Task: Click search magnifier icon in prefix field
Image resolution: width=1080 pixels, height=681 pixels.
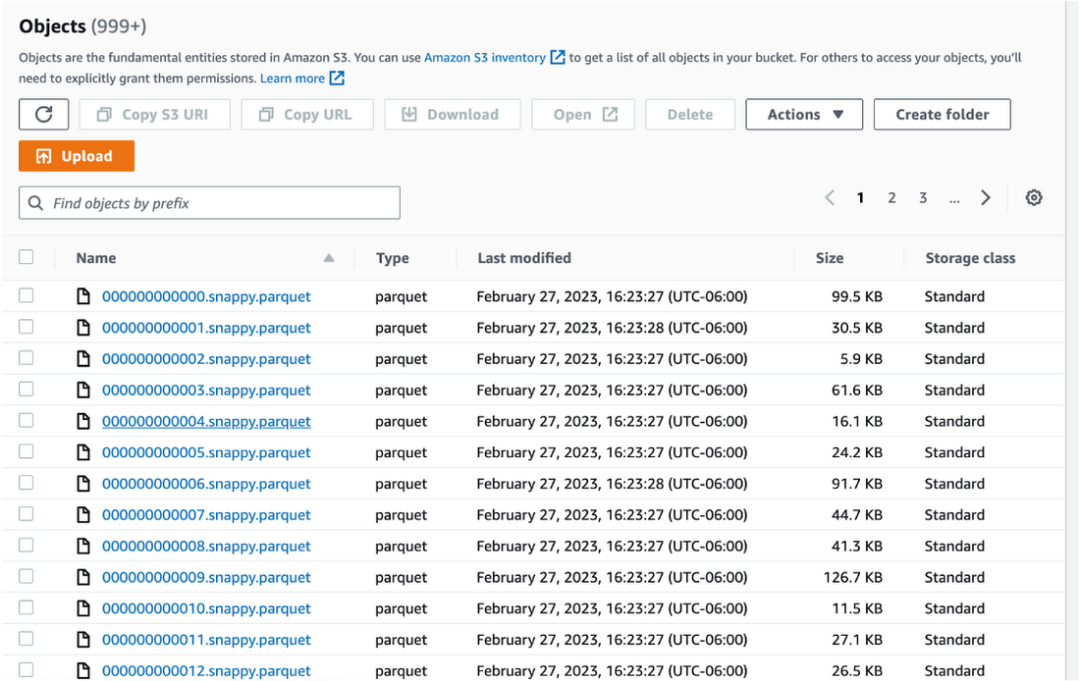Action: point(35,203)
